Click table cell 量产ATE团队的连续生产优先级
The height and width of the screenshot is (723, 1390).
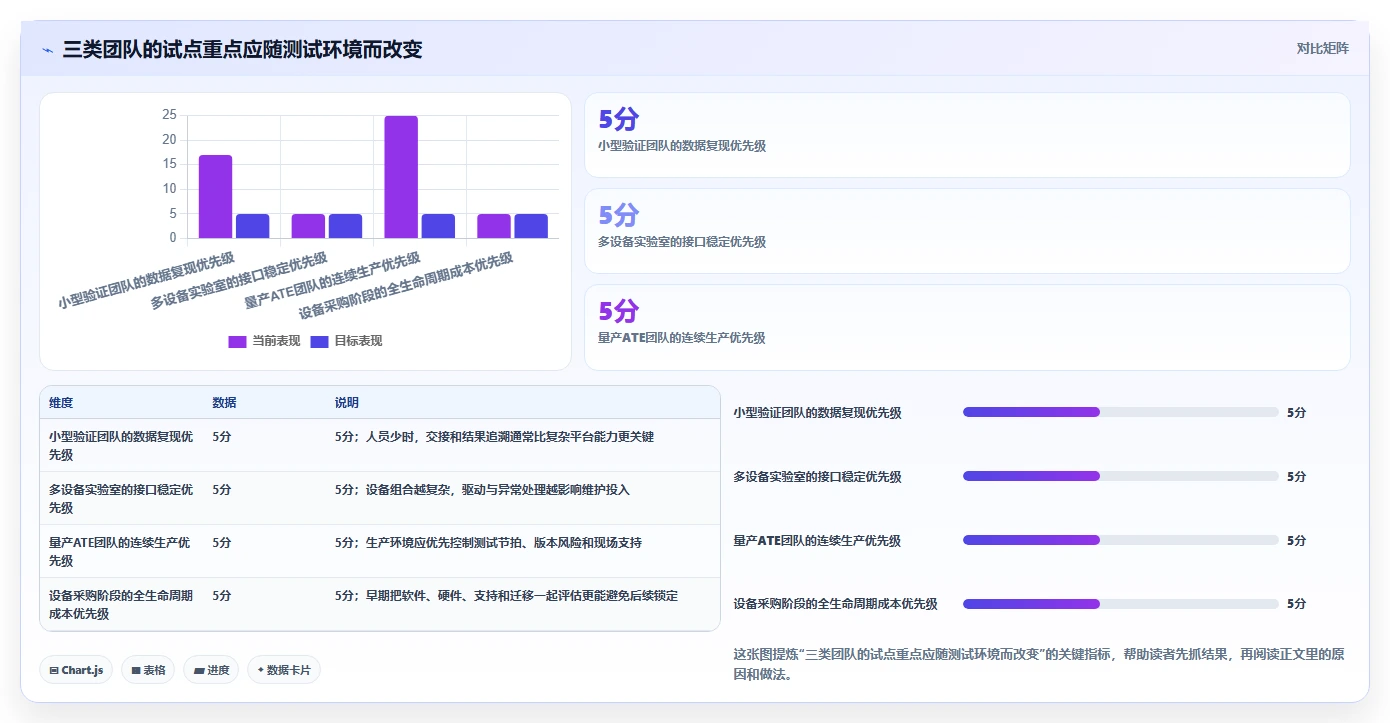tap(121, 552)
